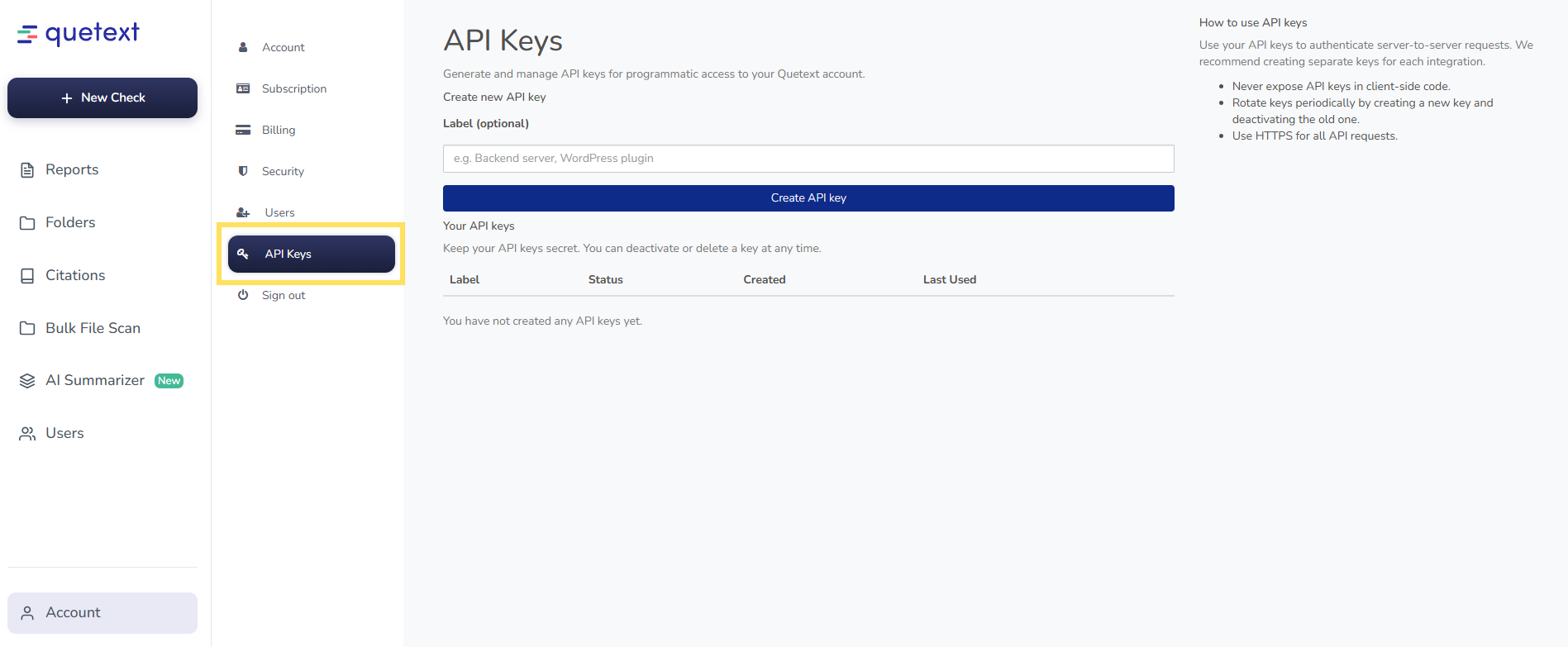Click the Created column header
Image resolution: width=1568 pixels, height=647 pixels.
(x=764, y=280)
